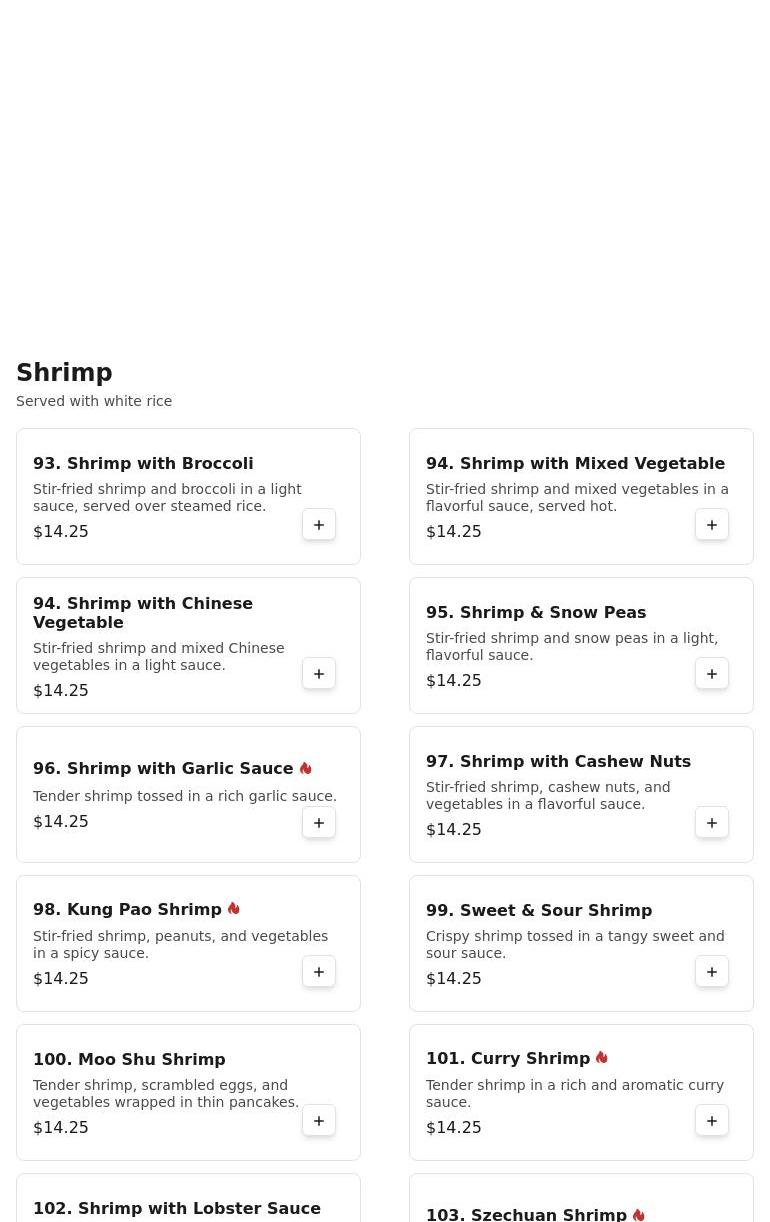Open 102. Shrimp with Lobster Sauce item
This screenshot has height=1222, width=770.
[x=177, y=1208]
